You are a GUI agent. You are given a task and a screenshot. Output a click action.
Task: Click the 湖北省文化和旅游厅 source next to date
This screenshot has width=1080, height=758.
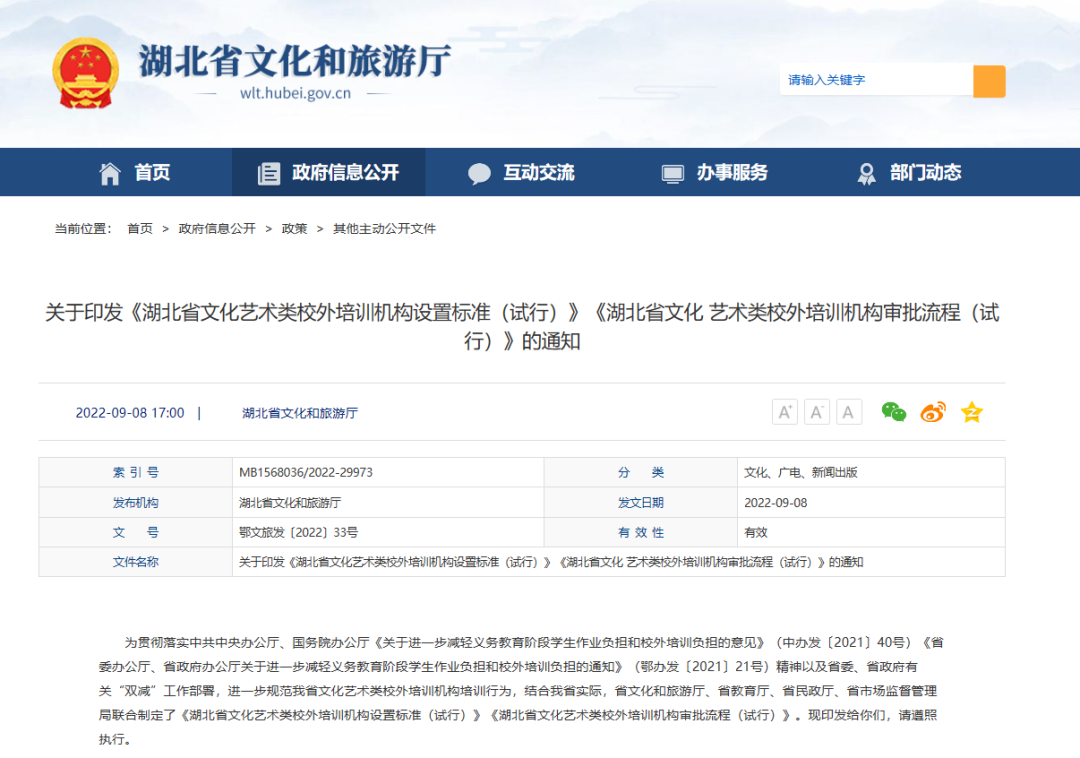(x=299, y=413)
